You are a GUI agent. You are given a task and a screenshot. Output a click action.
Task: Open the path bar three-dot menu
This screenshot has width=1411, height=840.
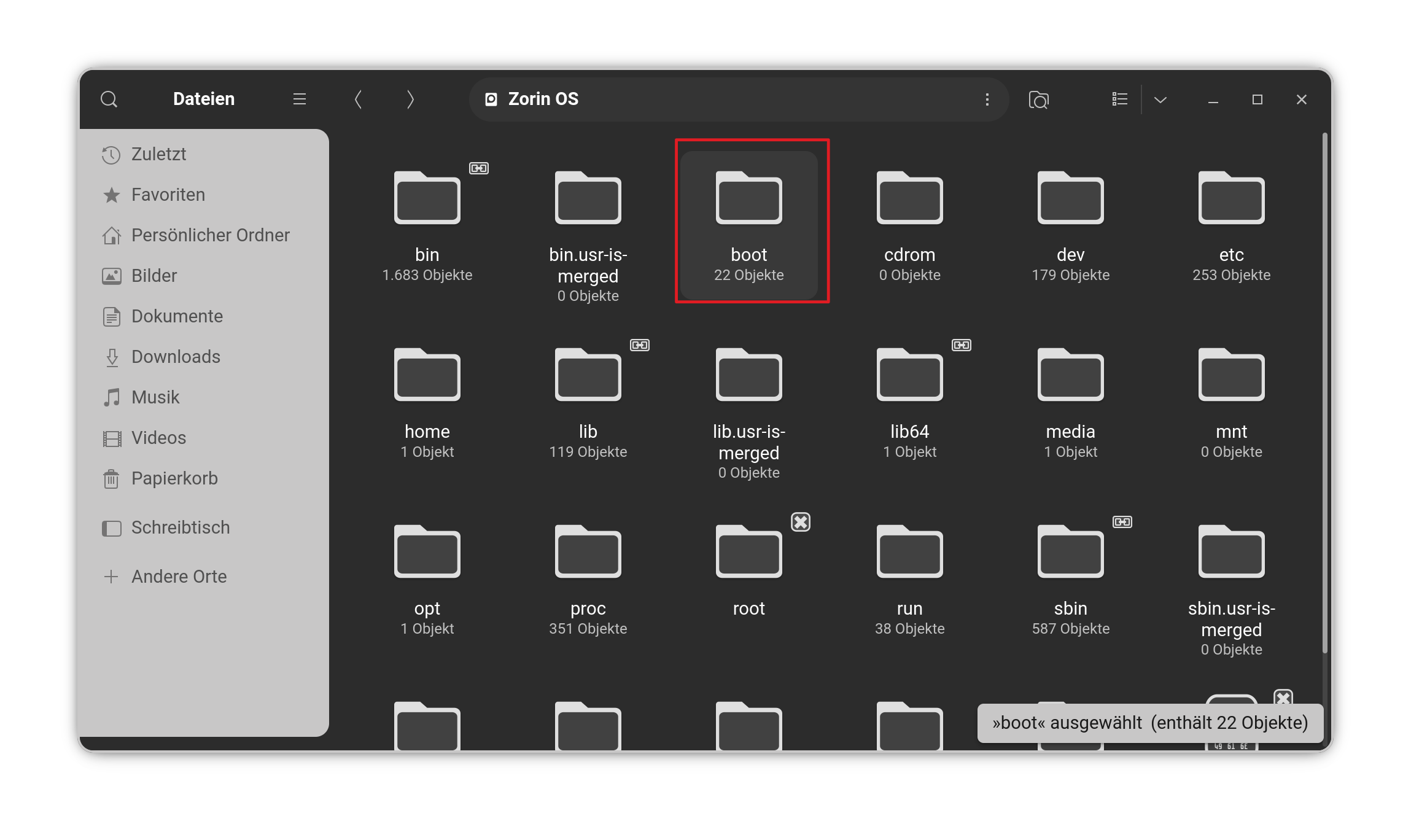click(x=987, y=99)
